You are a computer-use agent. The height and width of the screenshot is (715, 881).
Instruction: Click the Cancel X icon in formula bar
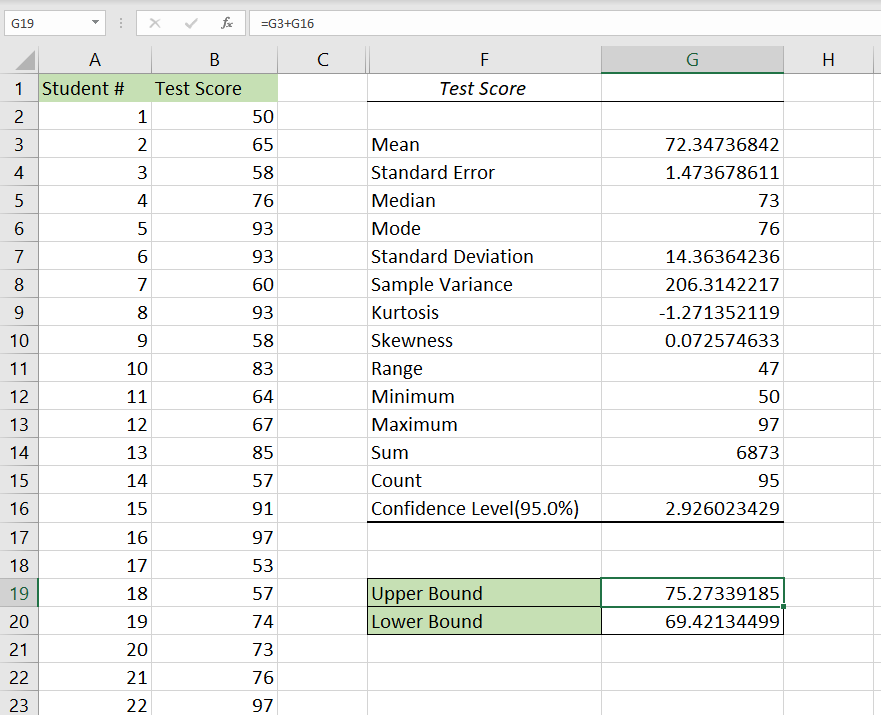(155, 23)
